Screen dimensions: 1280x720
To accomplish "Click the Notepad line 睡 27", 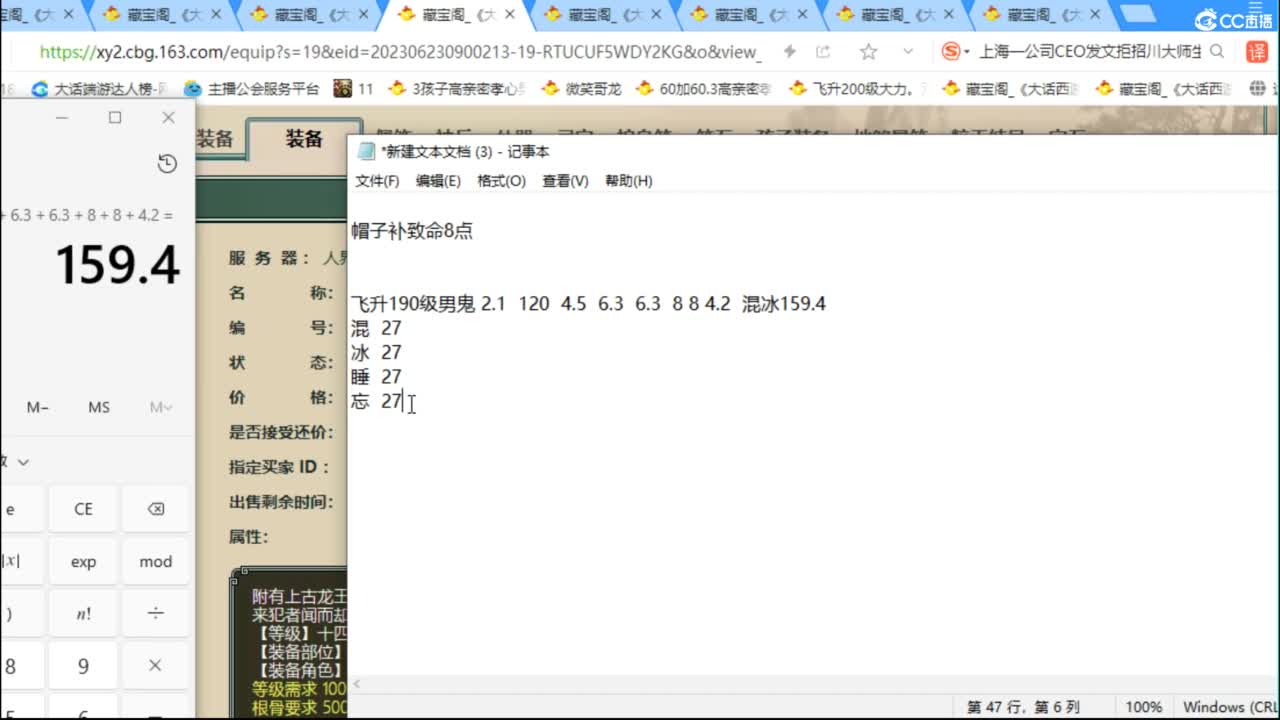I will click(x=376, y=376).
